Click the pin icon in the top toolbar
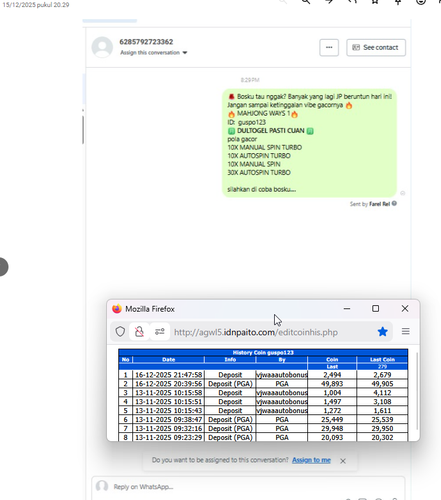The image size is (441, 500). tap(398, 2)
